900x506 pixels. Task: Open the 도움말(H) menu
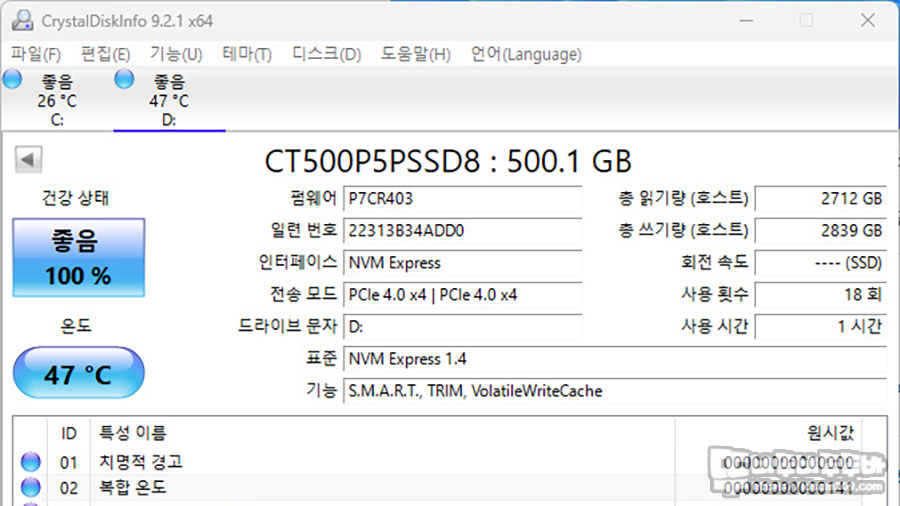[x=416, y=55]
